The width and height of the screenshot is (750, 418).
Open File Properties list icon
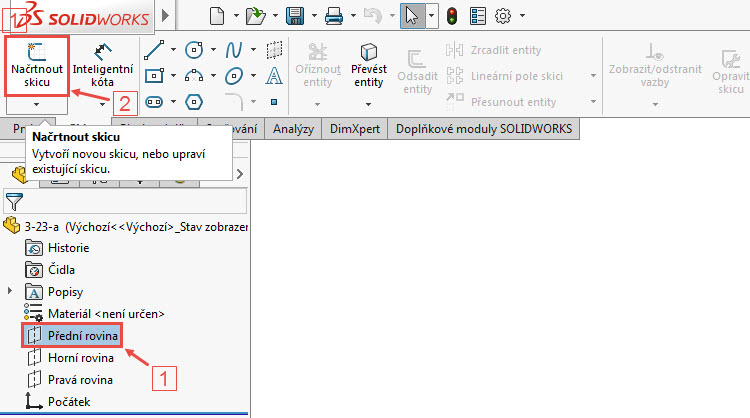[478, 16]
